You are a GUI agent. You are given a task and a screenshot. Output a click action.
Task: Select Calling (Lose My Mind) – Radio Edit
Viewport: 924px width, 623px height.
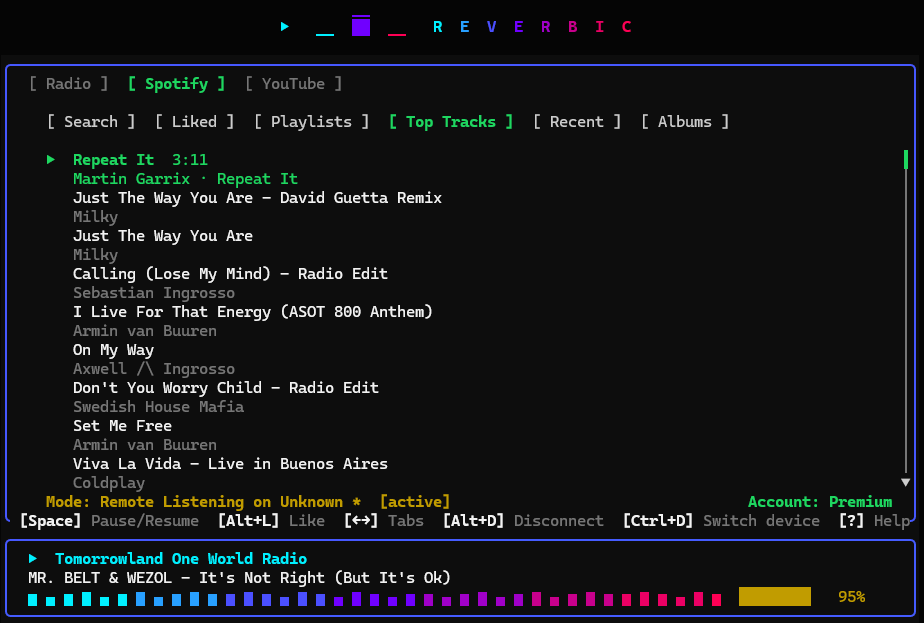tap(230, 274)
